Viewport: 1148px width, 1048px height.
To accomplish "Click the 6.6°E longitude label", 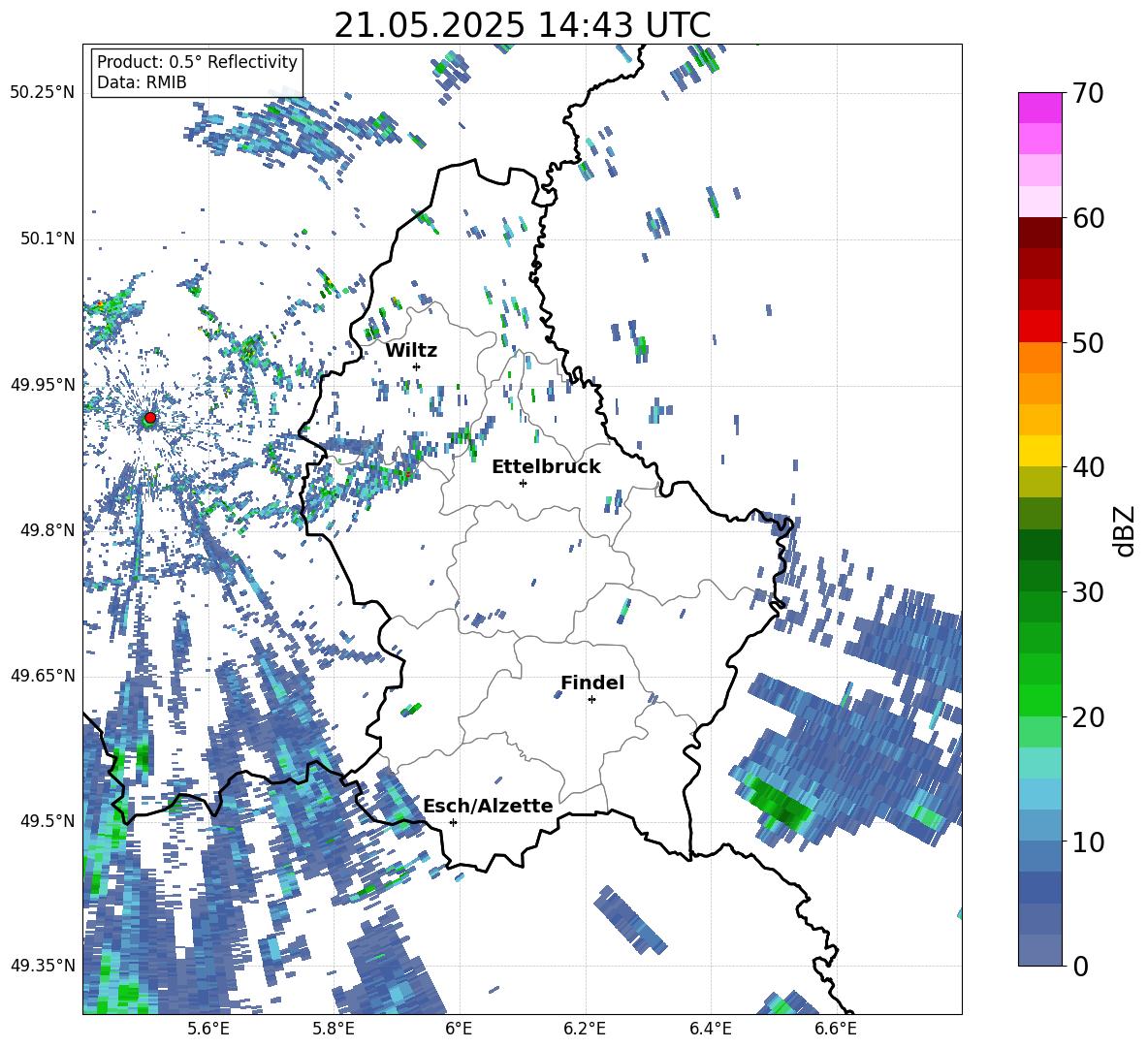I will (x=836, y=1029).
